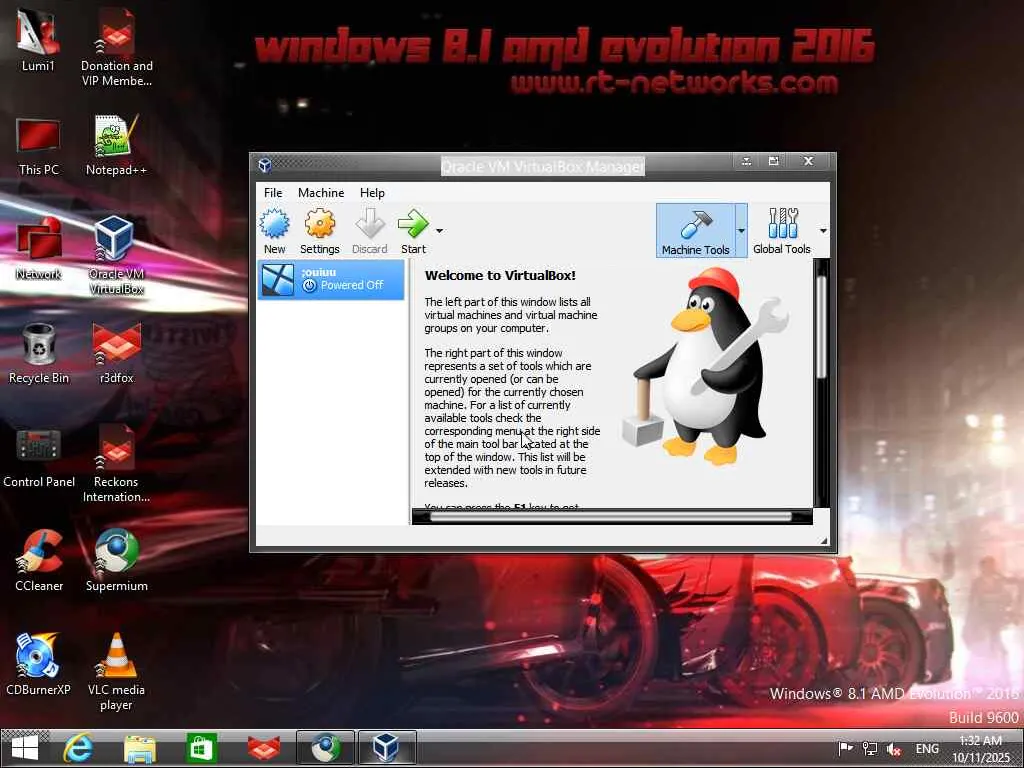1024x768 pixels.
Task: Expand Global Tools dropdown arrow
Action: [823, 231]
